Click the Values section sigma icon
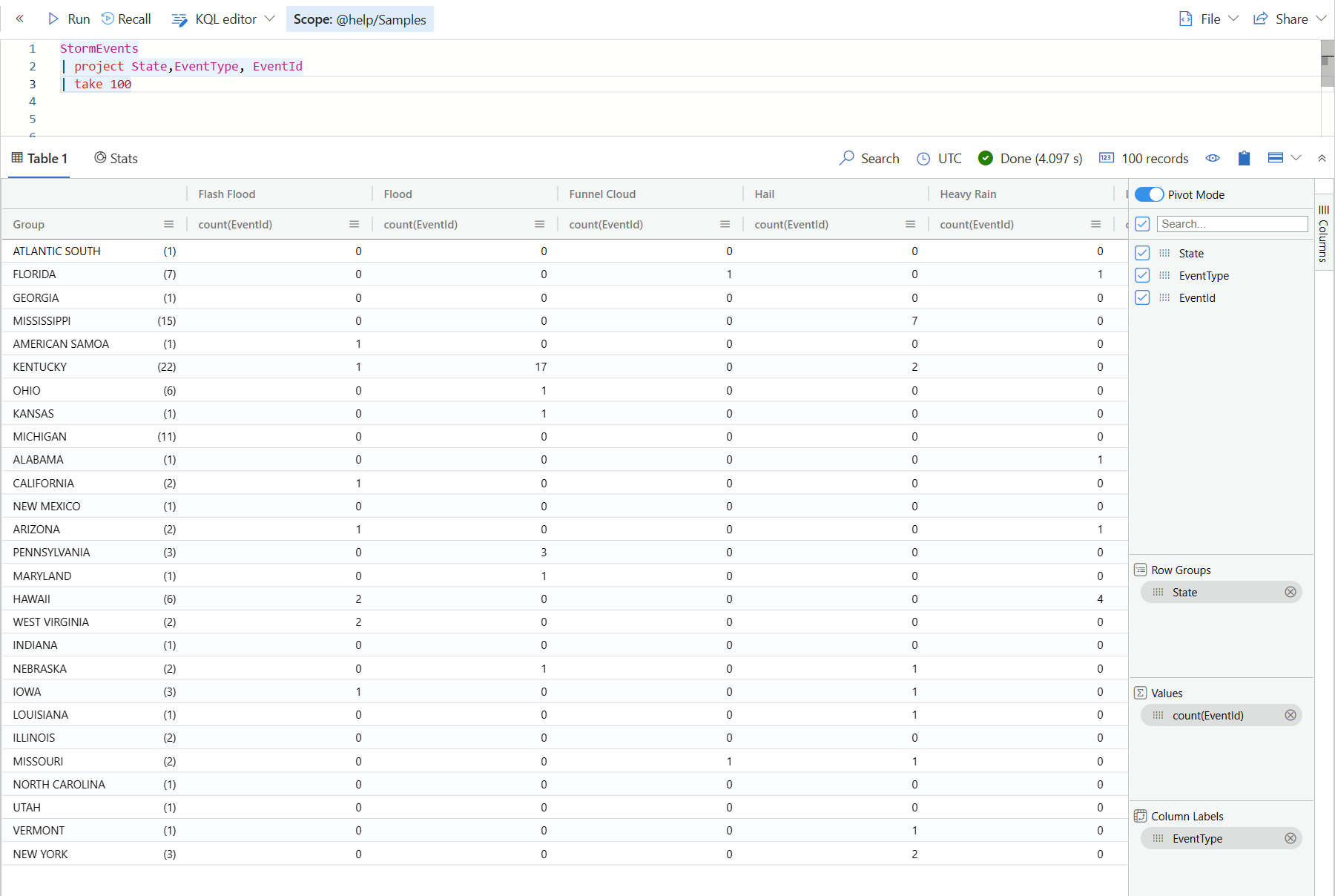The width and height of the screenshot is (1335, 896). [x=1141, y=693]
